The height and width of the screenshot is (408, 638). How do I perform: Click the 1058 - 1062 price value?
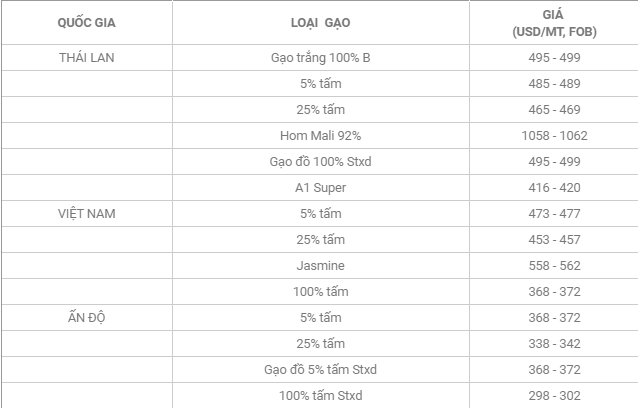coord(554,136)
